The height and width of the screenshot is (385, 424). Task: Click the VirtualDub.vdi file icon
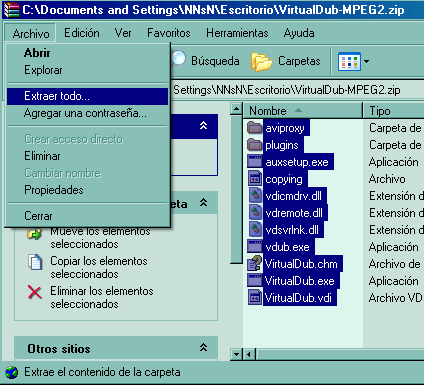(255, 297)
